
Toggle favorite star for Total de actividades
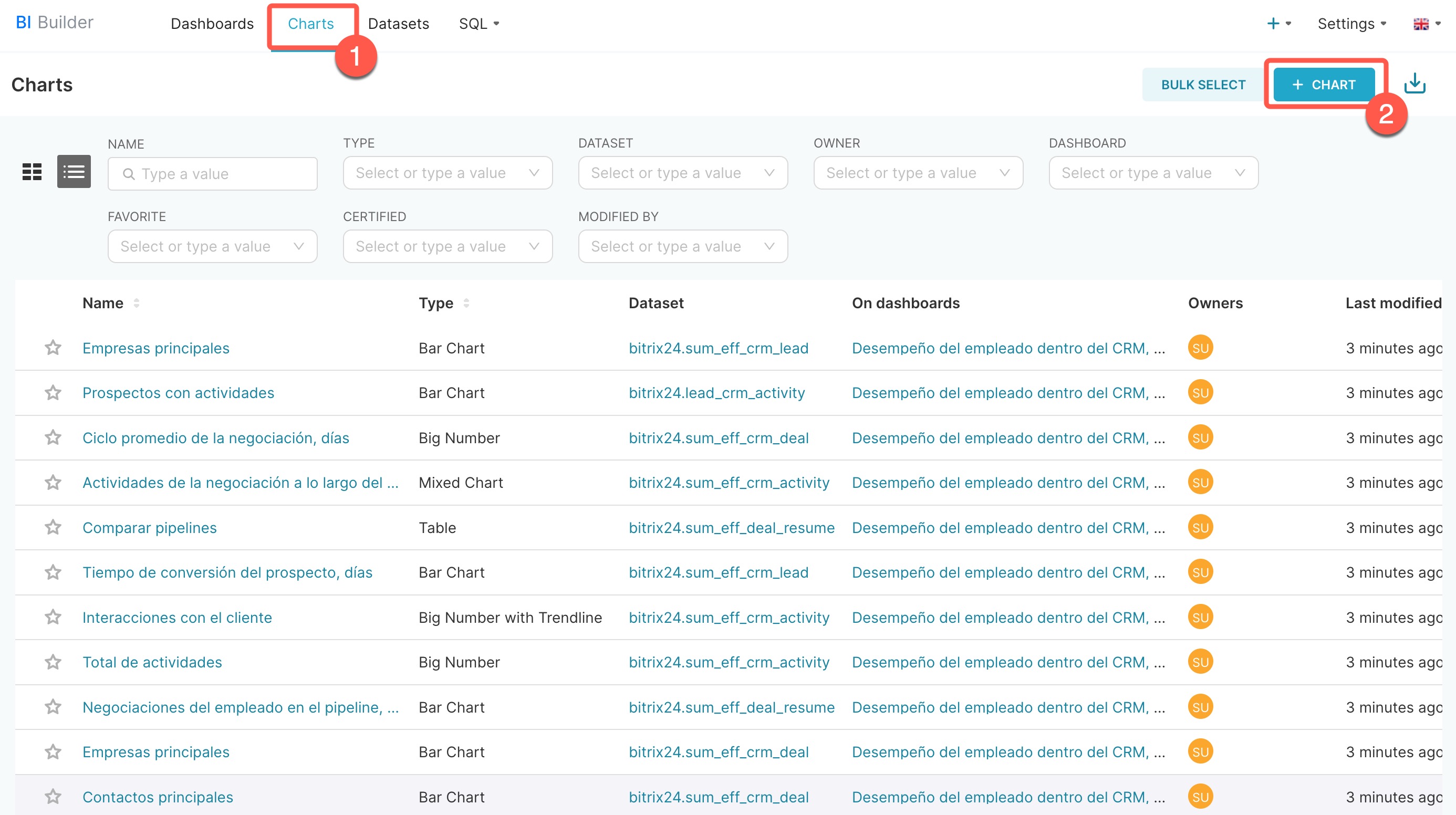53,662
